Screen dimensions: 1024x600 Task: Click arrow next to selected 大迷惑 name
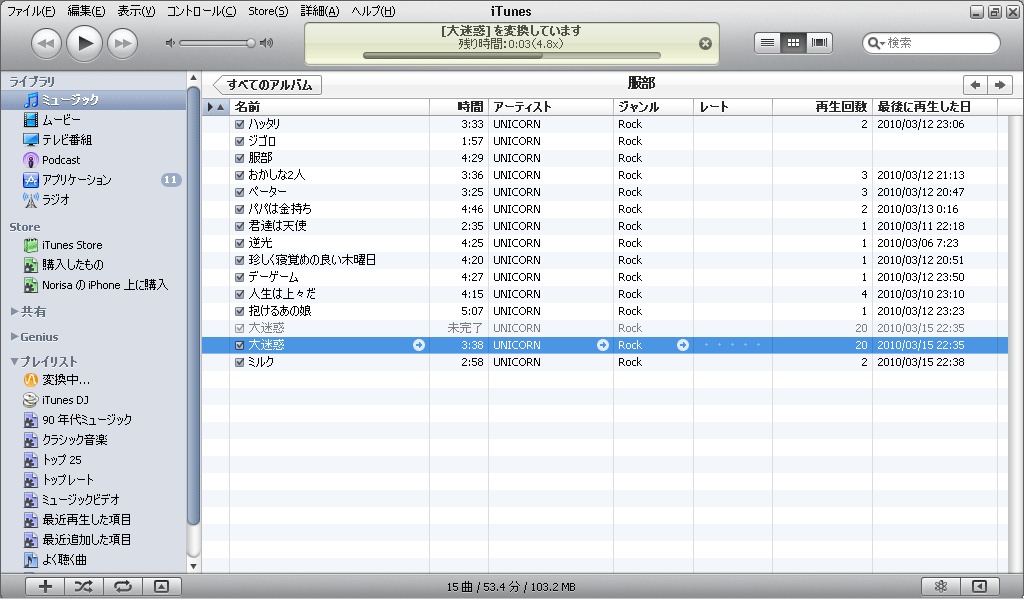[419, 345]
